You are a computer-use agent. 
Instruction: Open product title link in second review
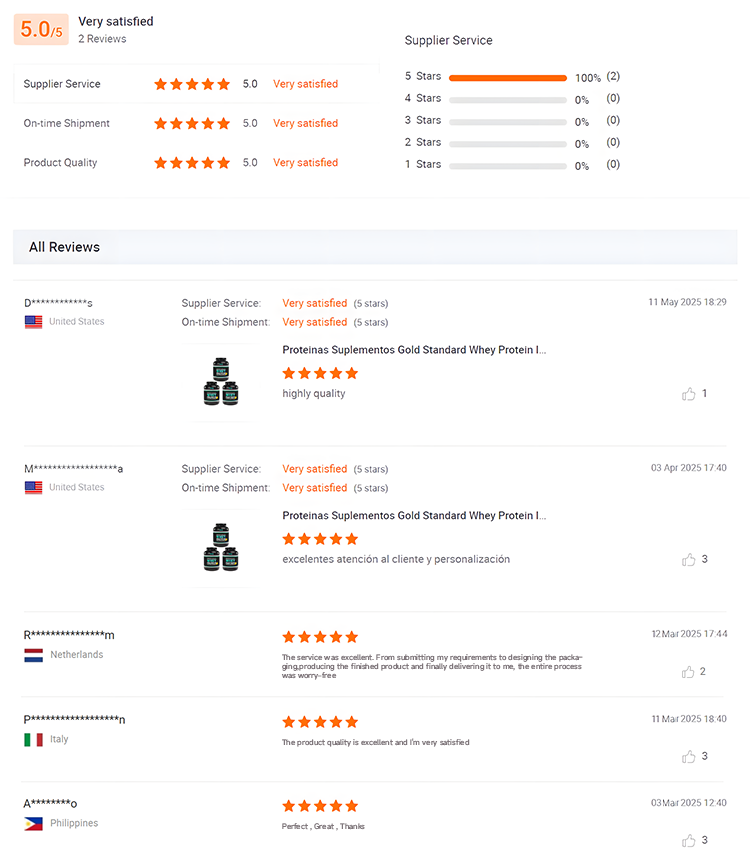pos(414,516)
